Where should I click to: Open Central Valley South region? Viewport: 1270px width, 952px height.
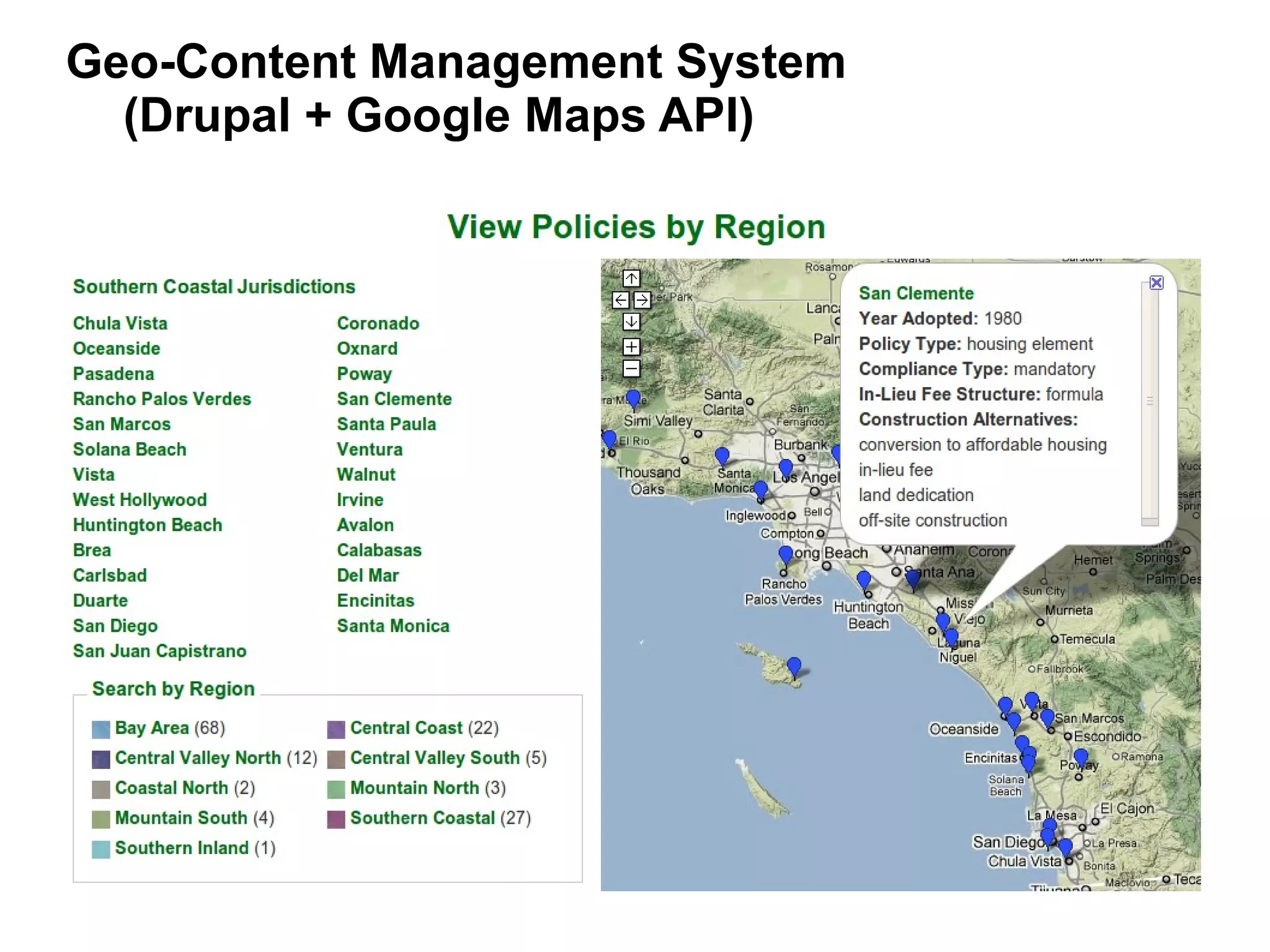coord(435,757)
